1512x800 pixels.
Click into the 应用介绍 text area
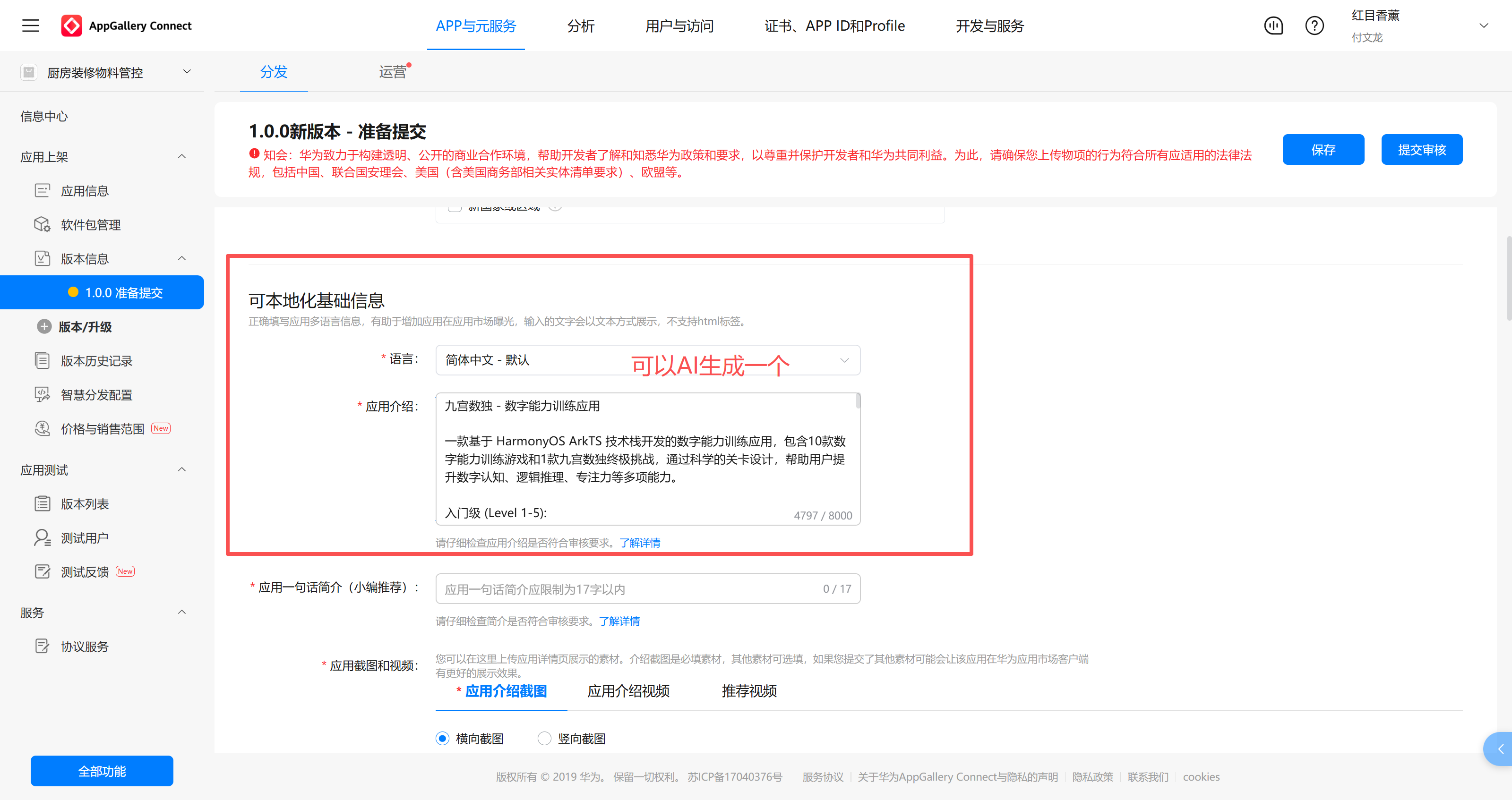click(648, 459)
